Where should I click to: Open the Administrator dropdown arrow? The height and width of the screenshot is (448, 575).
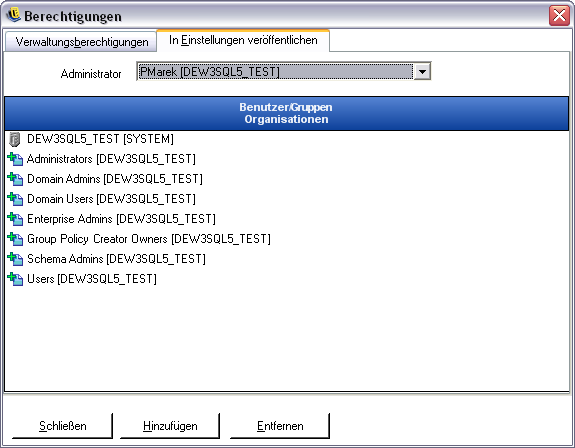[422, 71]
